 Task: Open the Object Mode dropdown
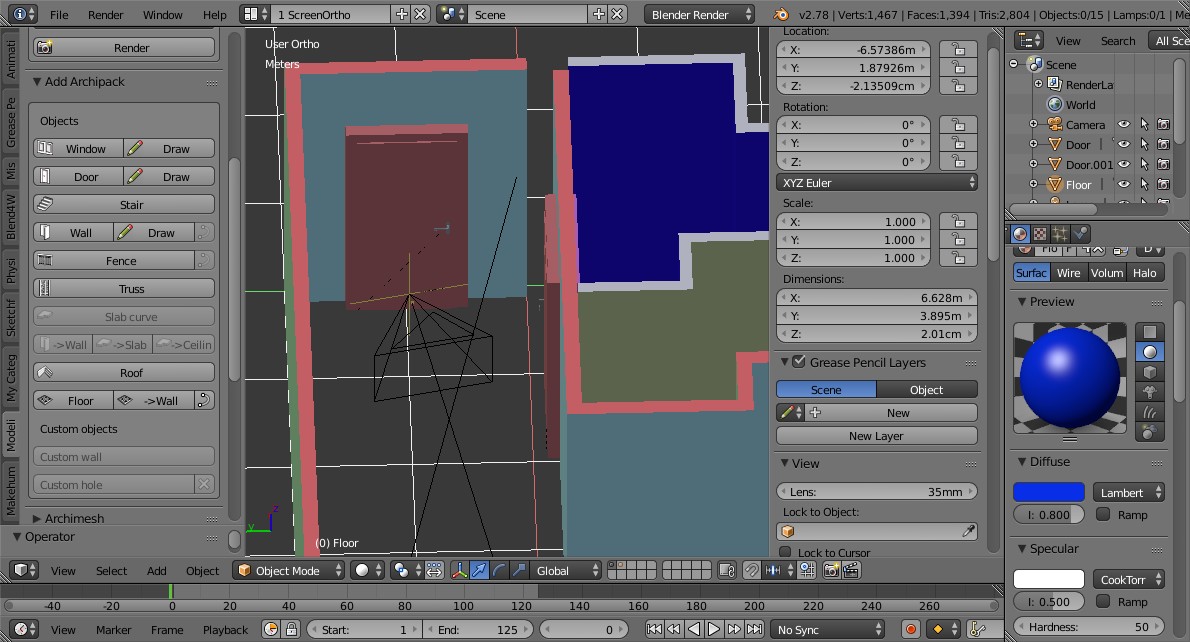(289, 571)
